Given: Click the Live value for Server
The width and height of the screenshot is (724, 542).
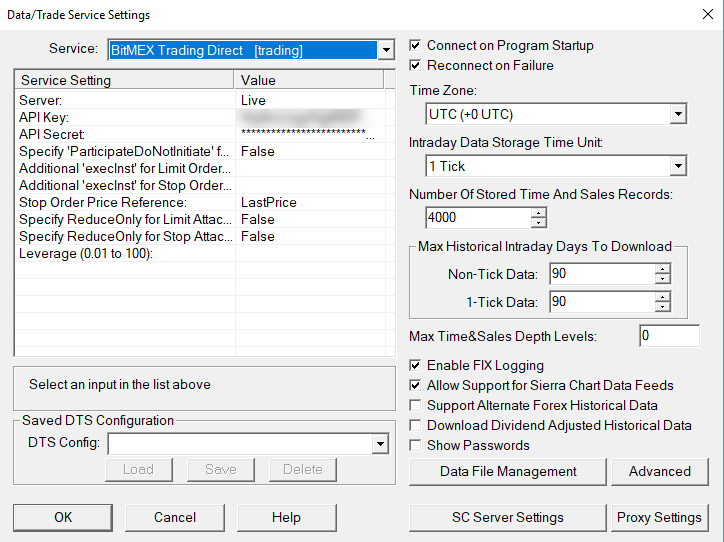Looking at the screenshot, I should [x=253, y=100].
